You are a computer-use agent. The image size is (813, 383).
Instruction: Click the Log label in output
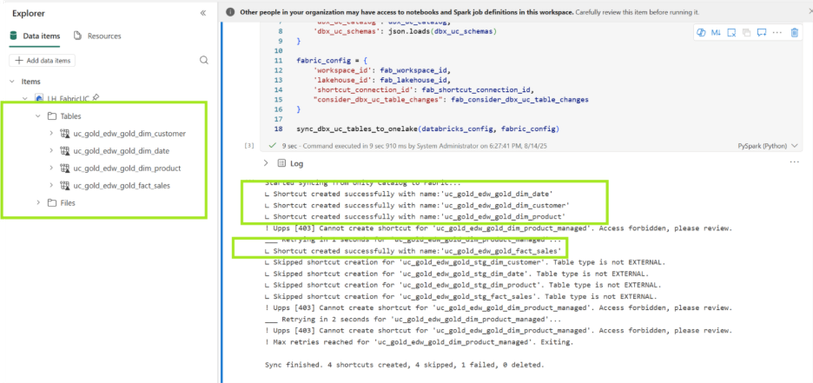pos(297,163)
